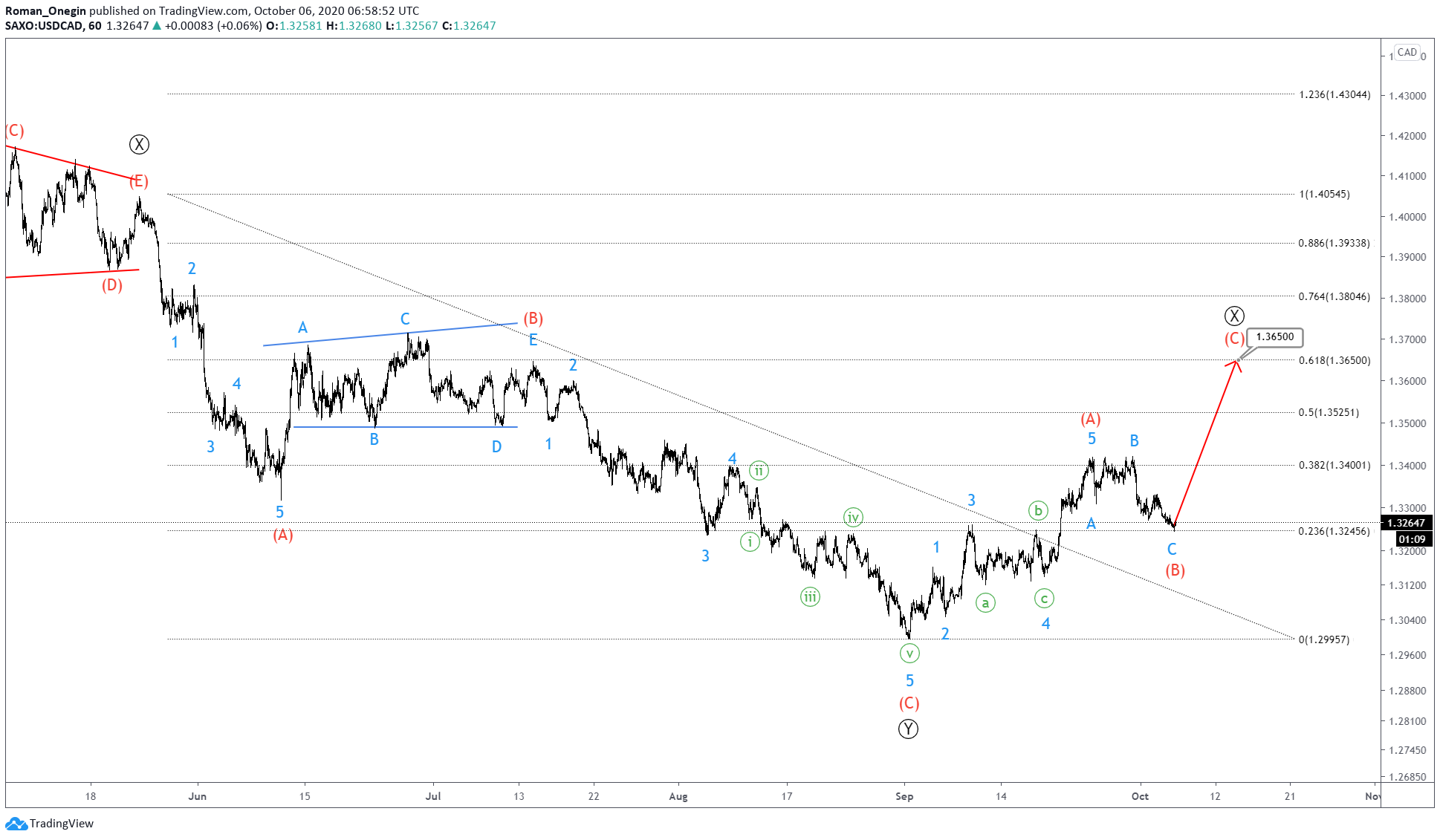
Task: Click the red projection arrow head
Action: pos(1235,363)
